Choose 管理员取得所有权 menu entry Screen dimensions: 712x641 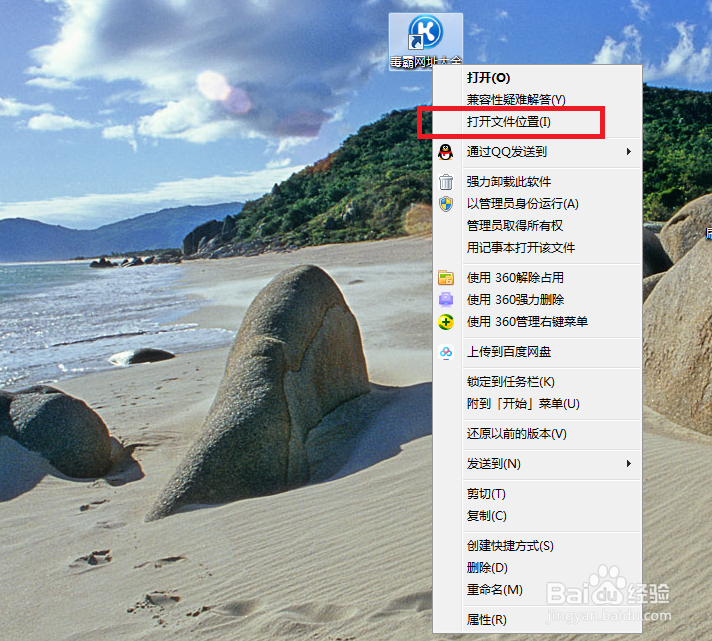click(x=537, y=226)
